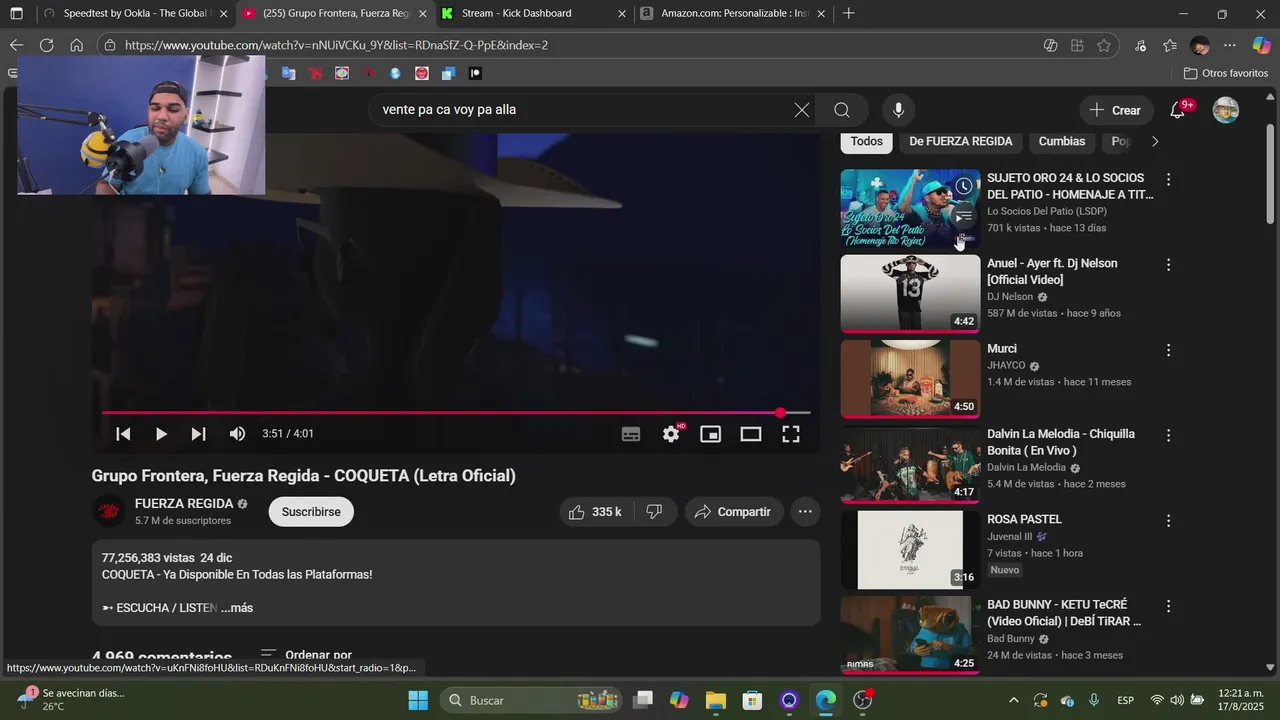Open the YouTube notifications bell
Screen dimensions: 1280x720
(1178, 110)
